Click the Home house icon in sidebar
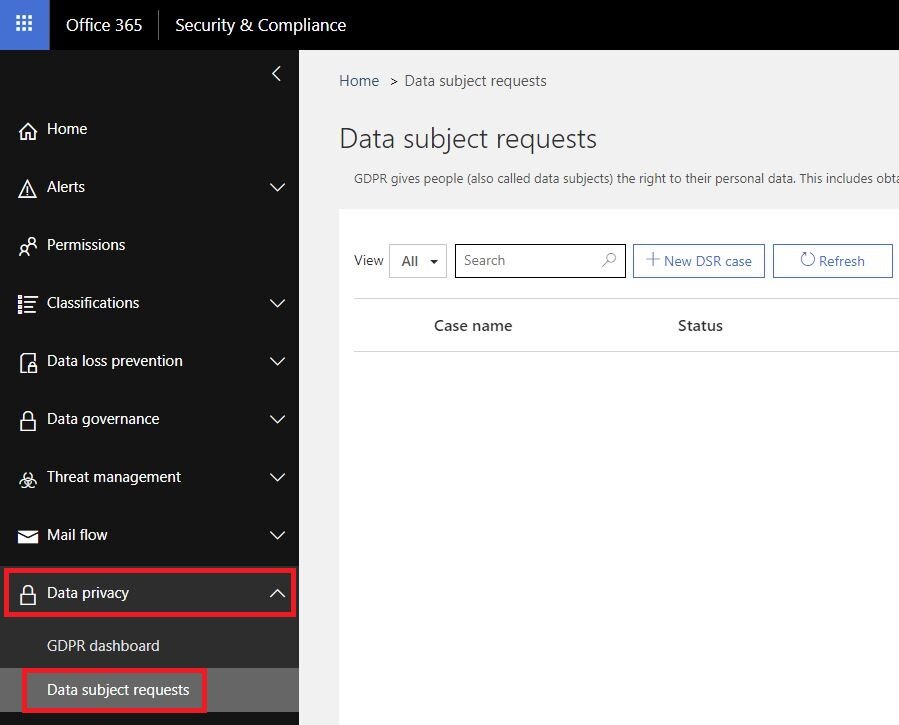The image size is (899, 725). 28,131
